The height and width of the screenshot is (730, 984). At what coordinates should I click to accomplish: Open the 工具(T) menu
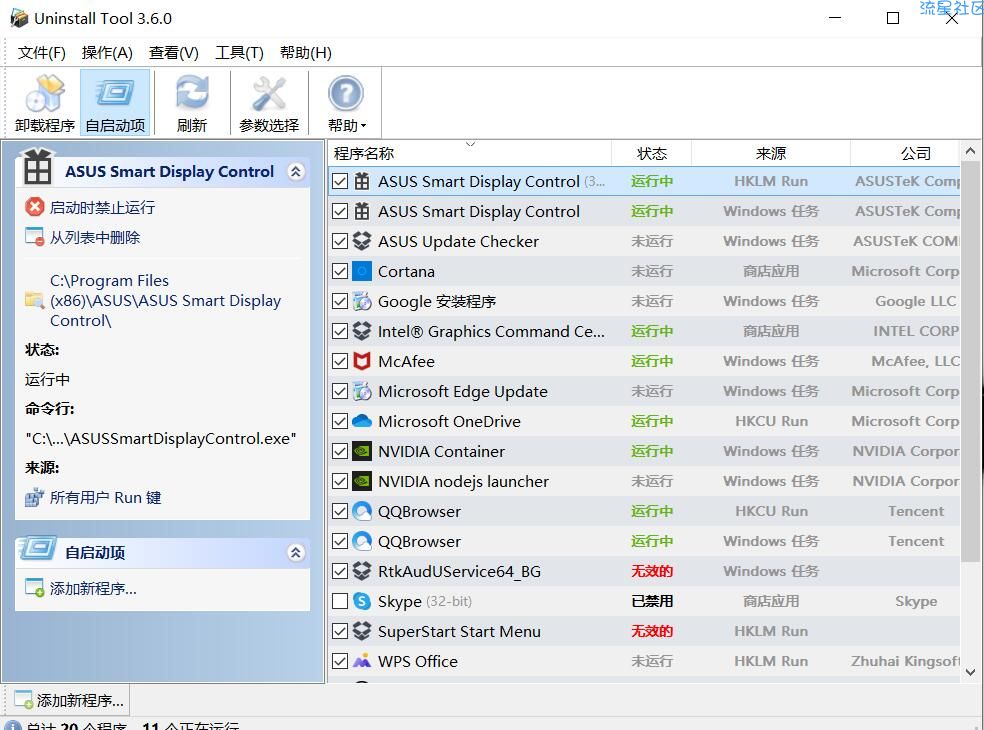pos(239,53)
